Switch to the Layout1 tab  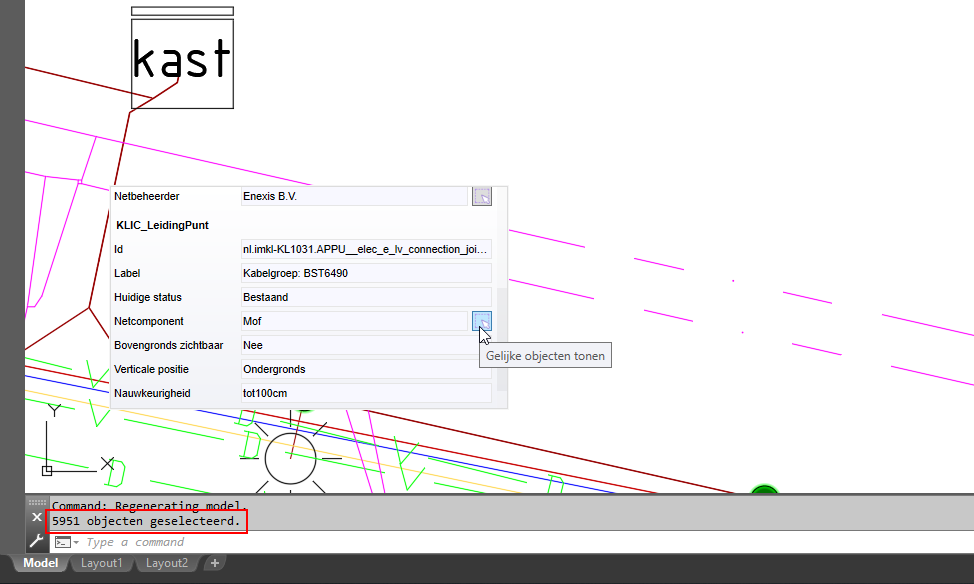point(102,563)
